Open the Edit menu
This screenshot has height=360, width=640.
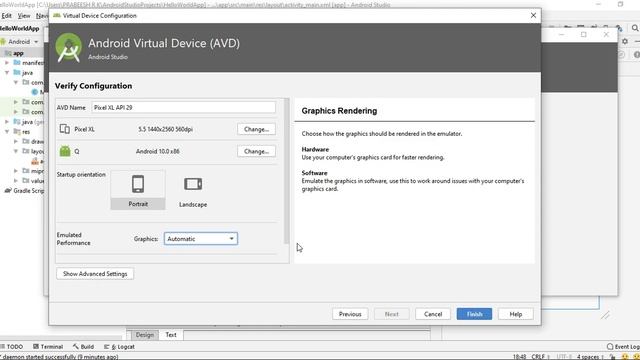click(6, 16)
